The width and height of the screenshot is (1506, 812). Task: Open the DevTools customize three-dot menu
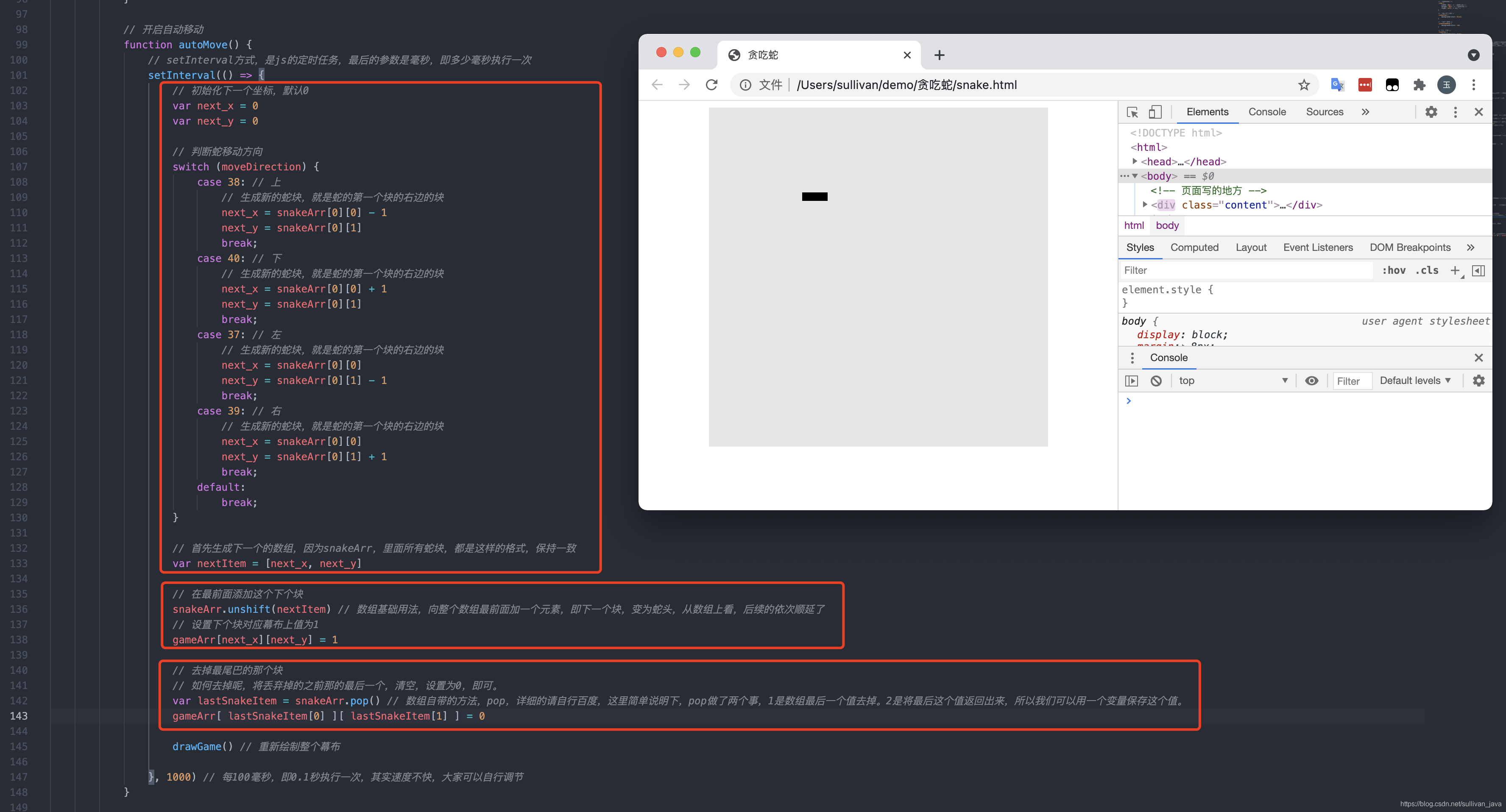point(1455,111)
